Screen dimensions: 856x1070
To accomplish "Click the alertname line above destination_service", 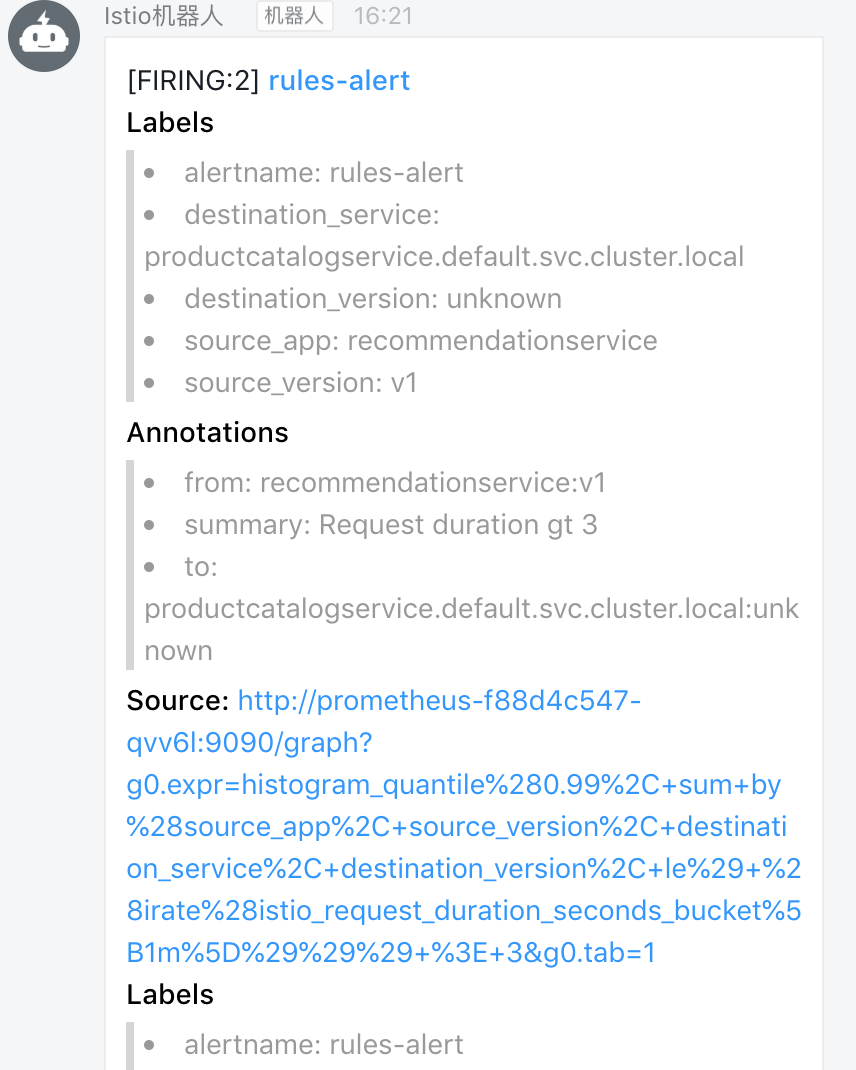I will click(323, 173).
